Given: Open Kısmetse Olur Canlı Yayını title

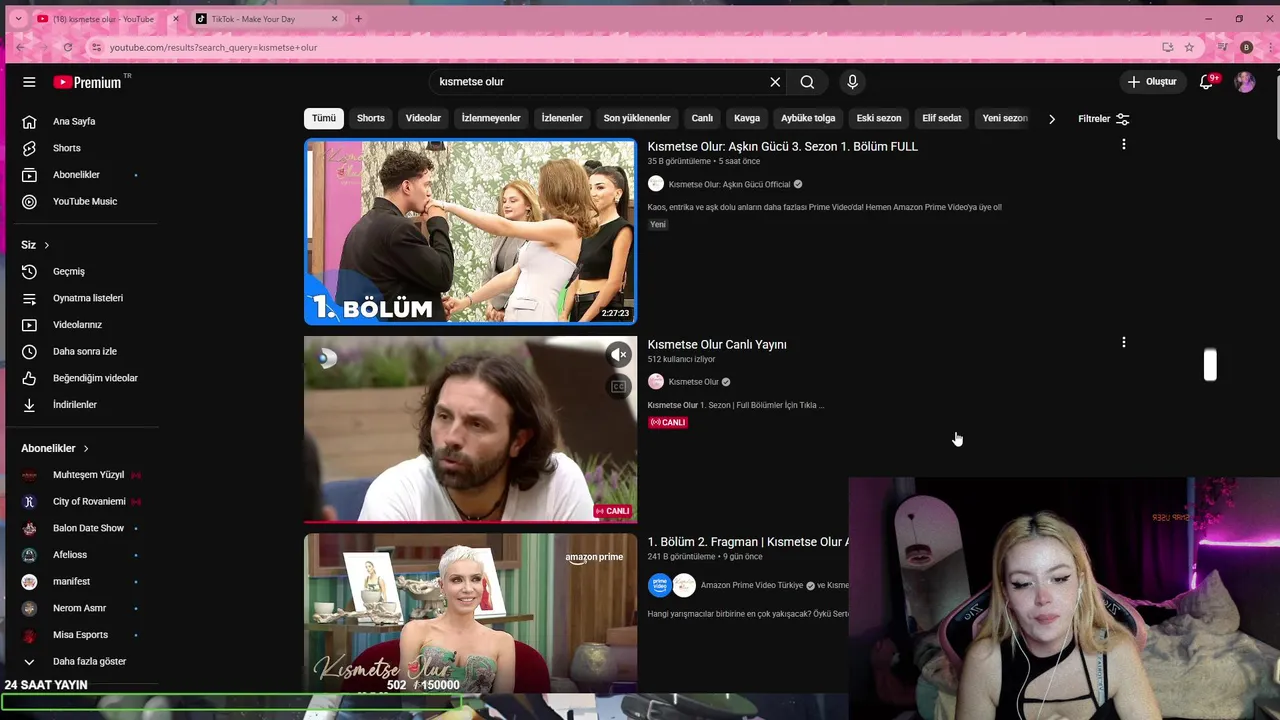Looking at the screenshot, I should coord(717,345).
